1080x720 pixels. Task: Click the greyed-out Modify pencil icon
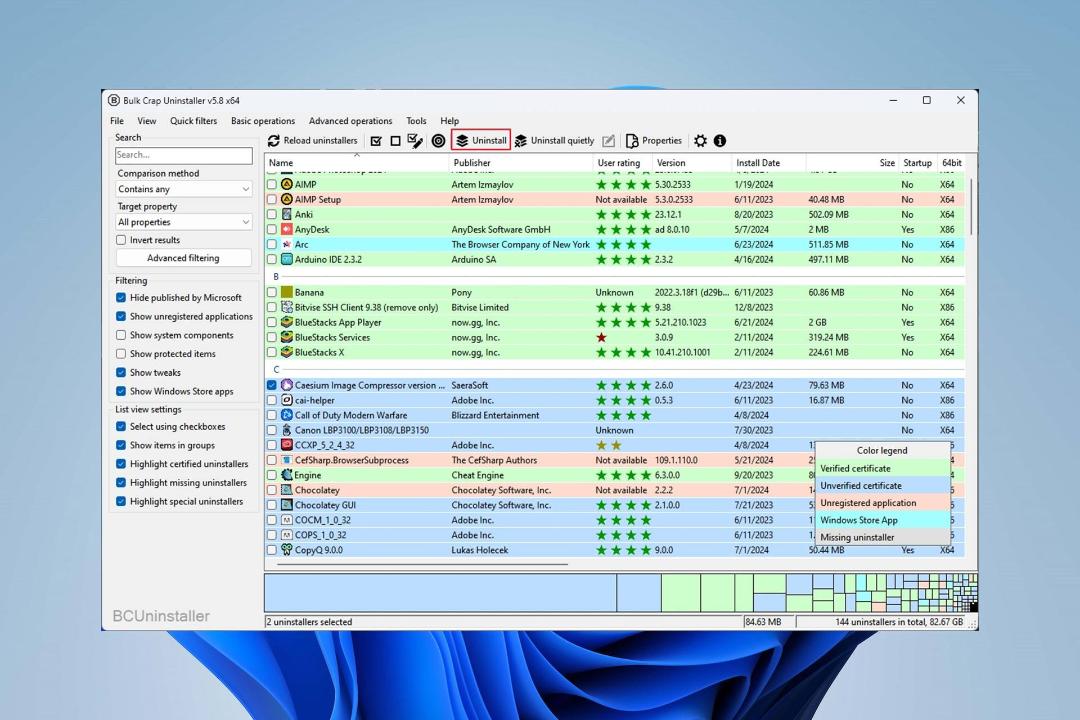click(608, 141)
